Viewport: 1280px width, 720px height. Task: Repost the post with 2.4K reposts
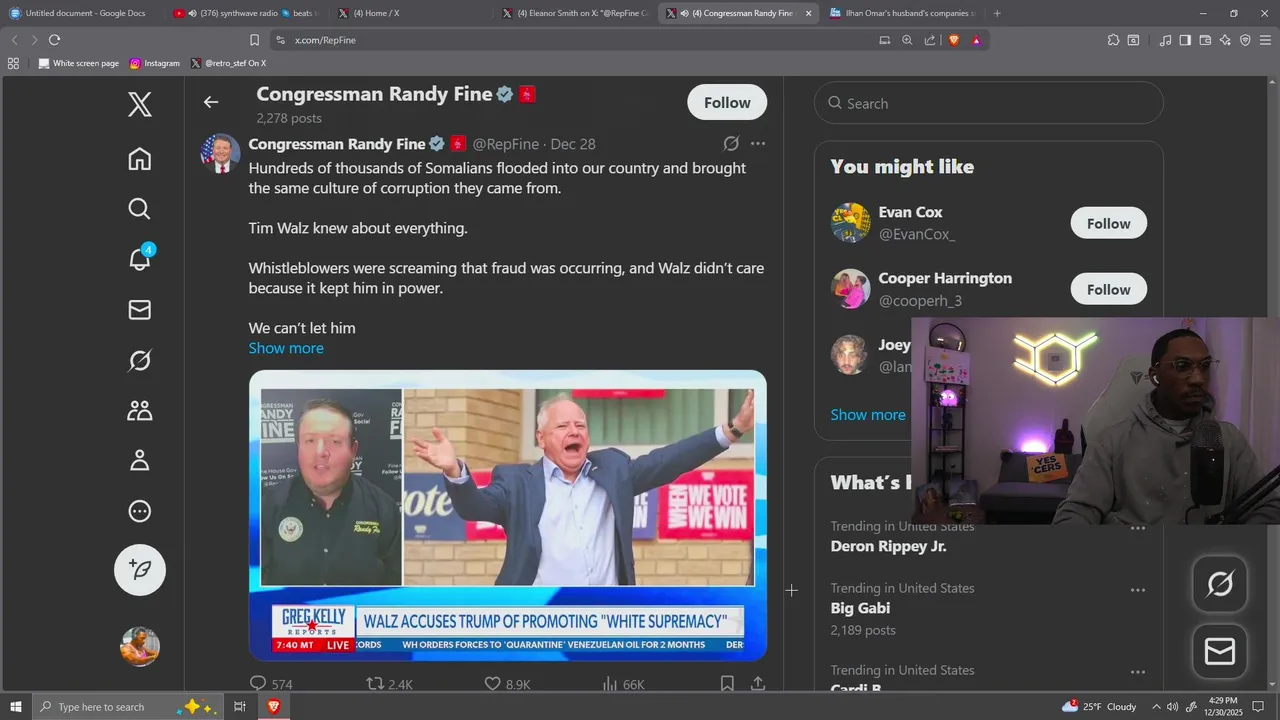pyautogui.click(x=389, y=684)
